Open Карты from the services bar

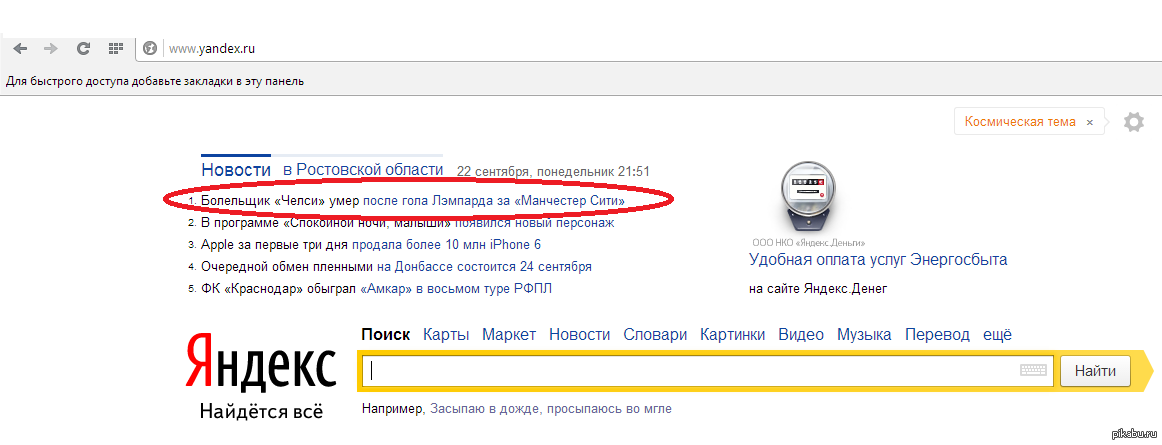446,335
